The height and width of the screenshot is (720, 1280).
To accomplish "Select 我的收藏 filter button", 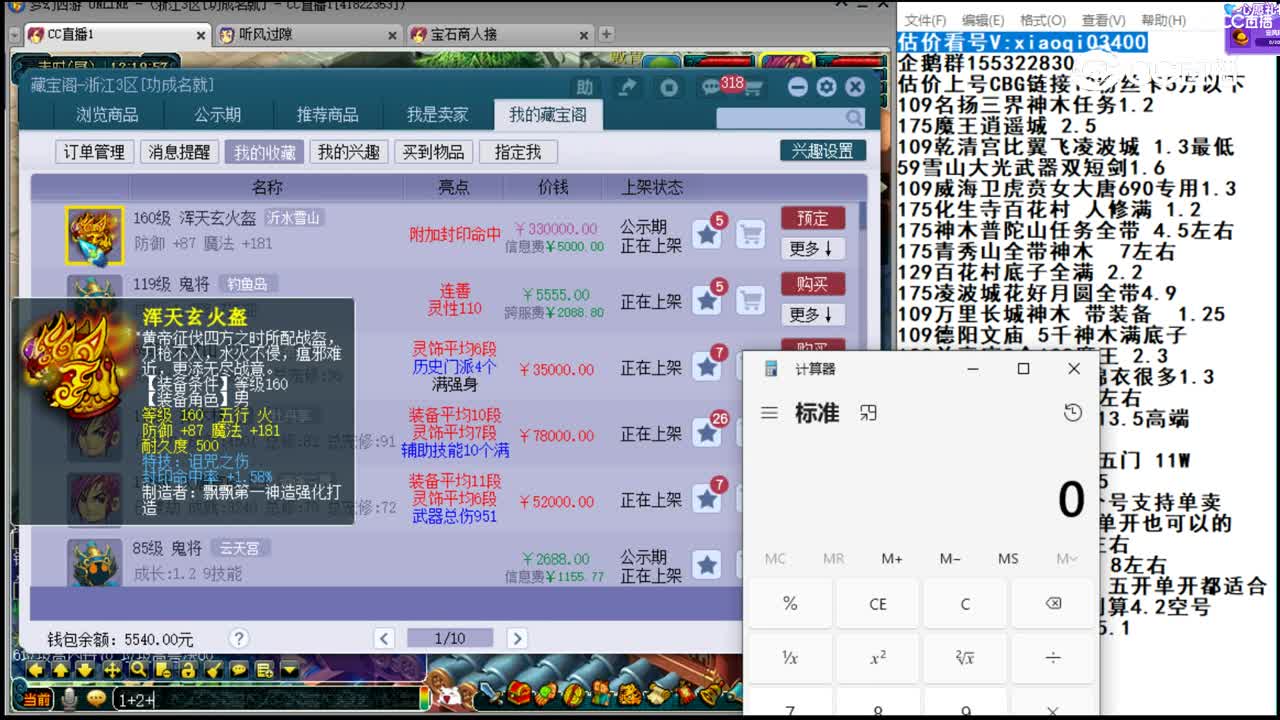I will [x=265, y=152].
